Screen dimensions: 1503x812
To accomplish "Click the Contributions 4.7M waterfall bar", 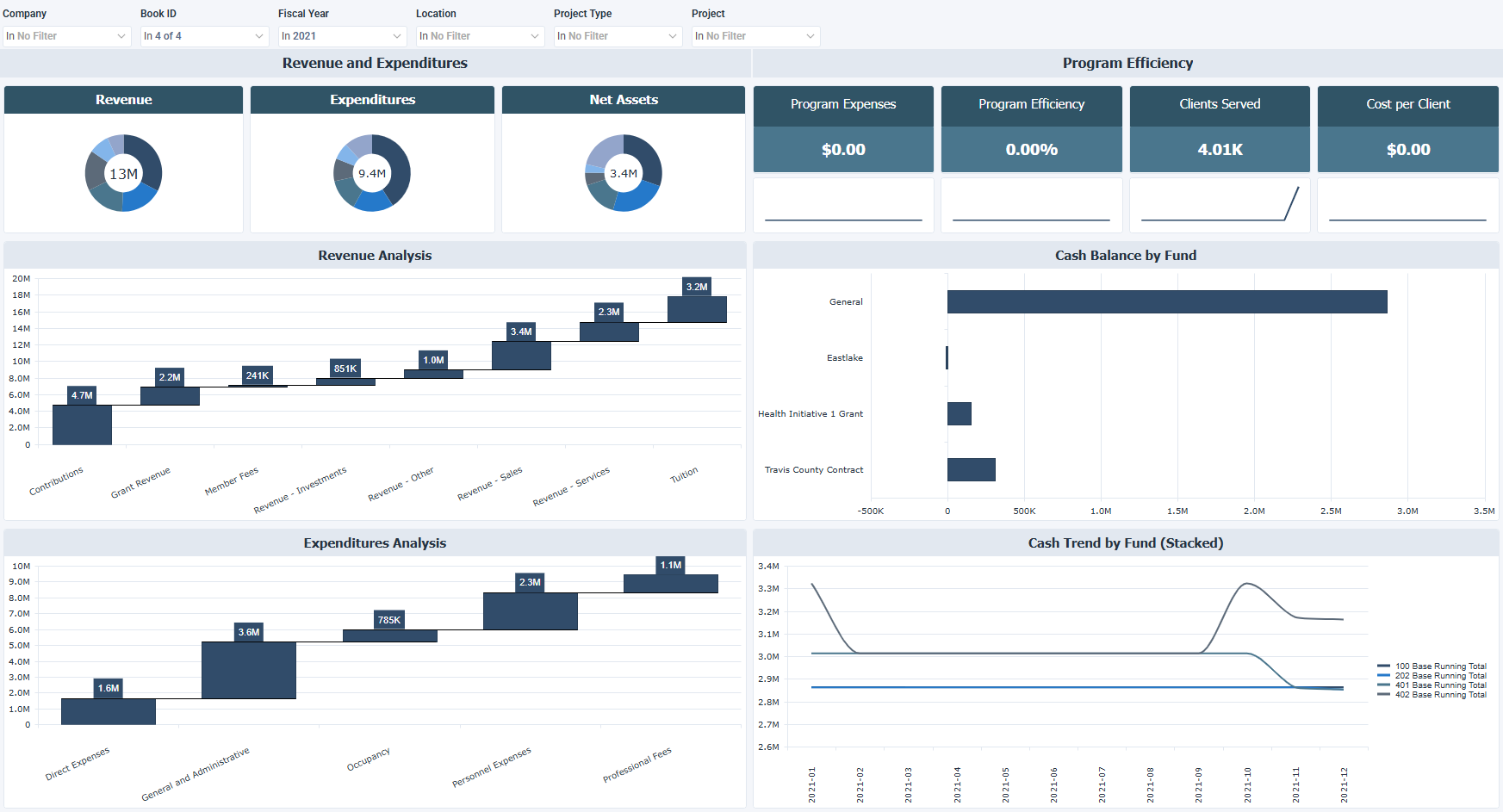I will tap(82, 425).
